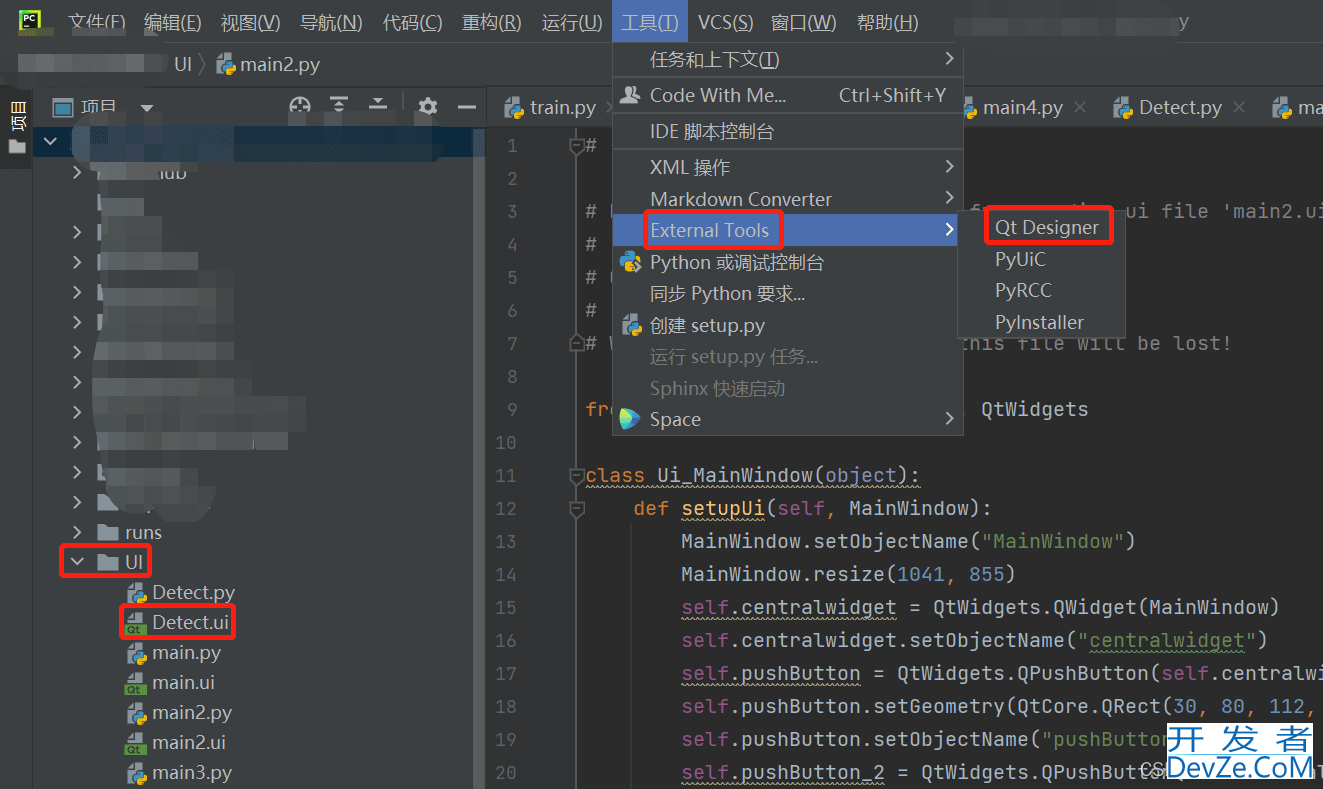Select Detect.py in the UI folder
Screen dimensions: 1323x789
coord(193,593)
